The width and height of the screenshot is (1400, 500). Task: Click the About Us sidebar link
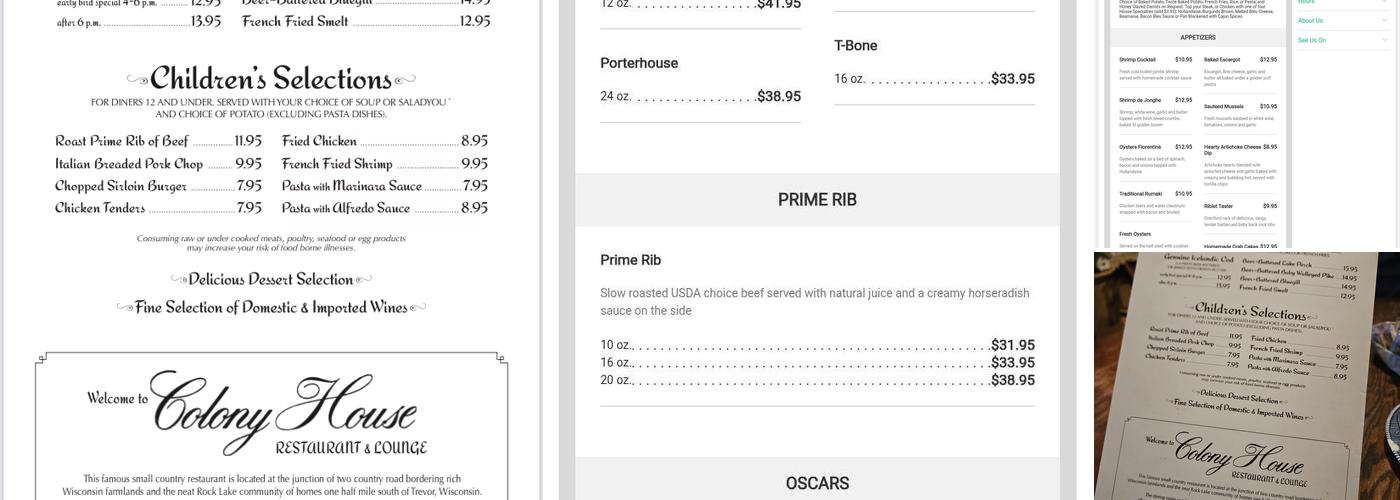click(x=1310, y=20)
